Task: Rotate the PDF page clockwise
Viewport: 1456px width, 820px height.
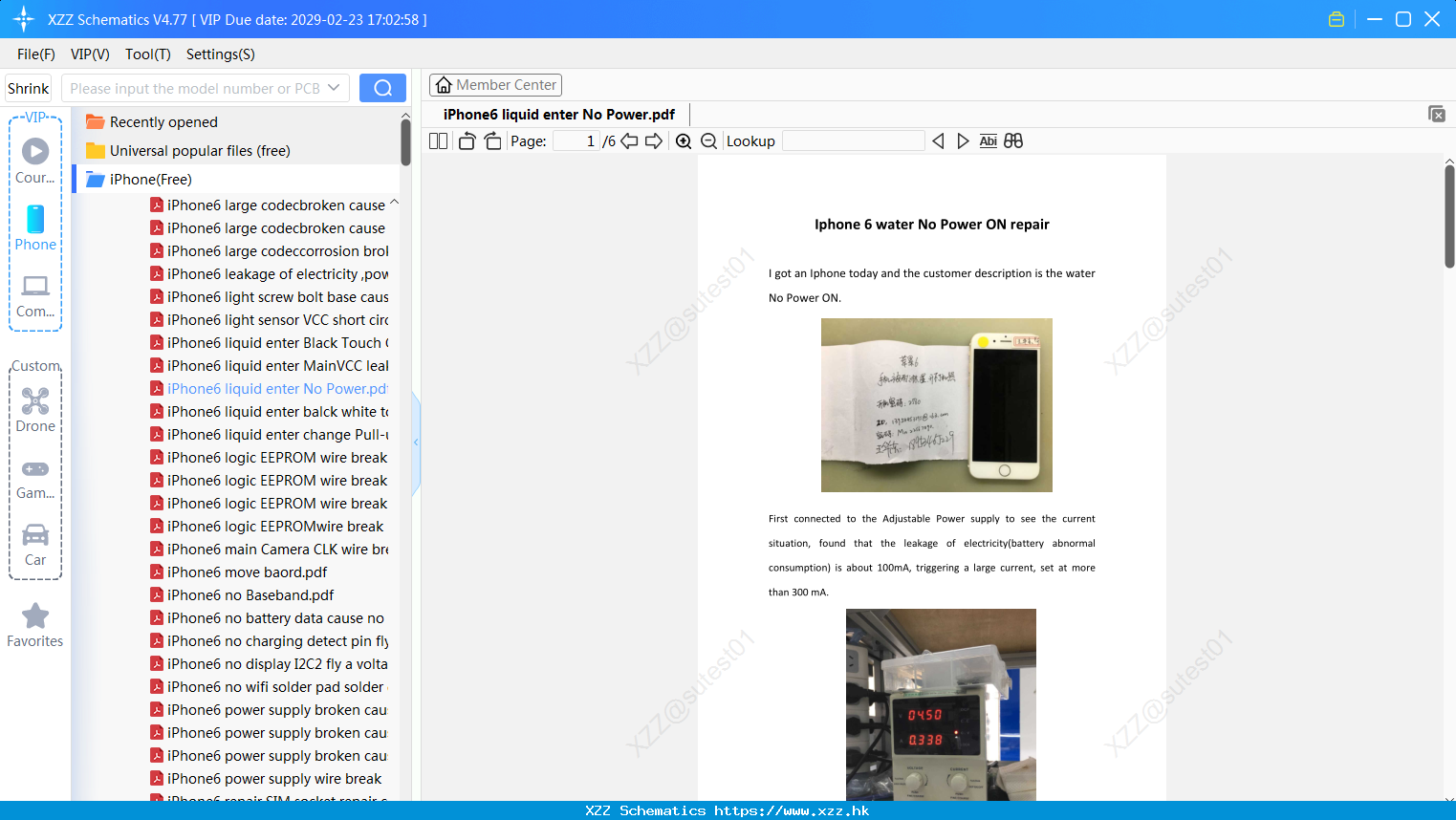Action: [492, 141]
